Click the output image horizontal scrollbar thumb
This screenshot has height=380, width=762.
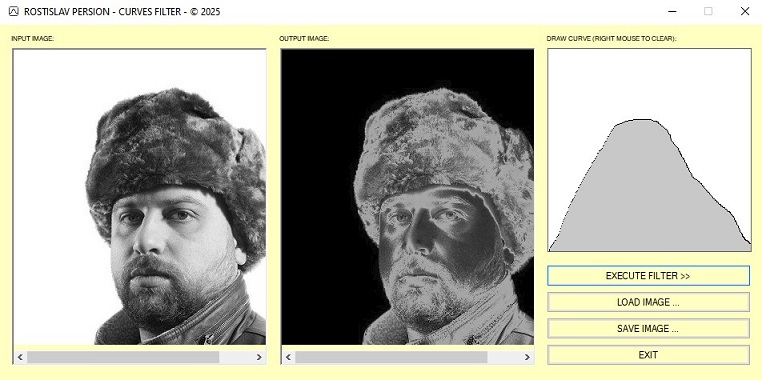(x=391, y=357)
